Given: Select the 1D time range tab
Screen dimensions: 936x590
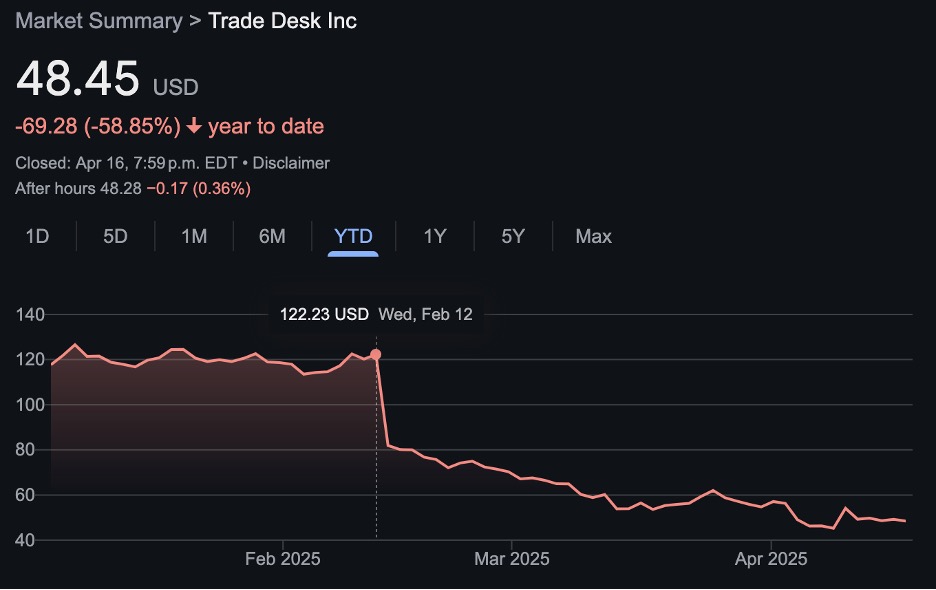Looking at the screenshot, I should pyautogui.click(x=37, y=236).
